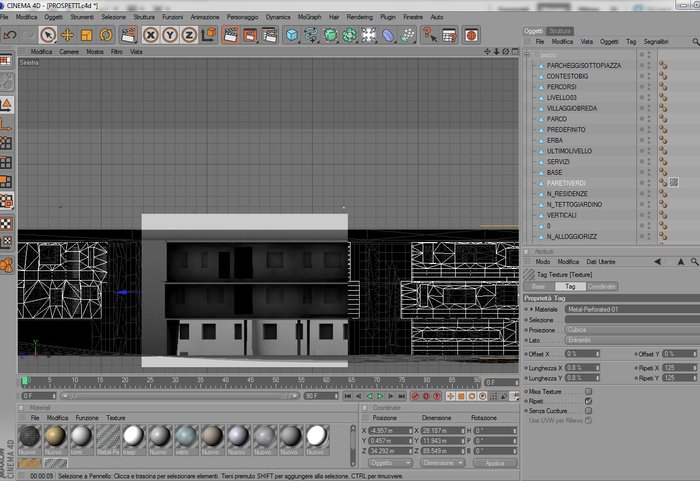
Task: Open the spline tools icon
Action: tap(311, 35)
